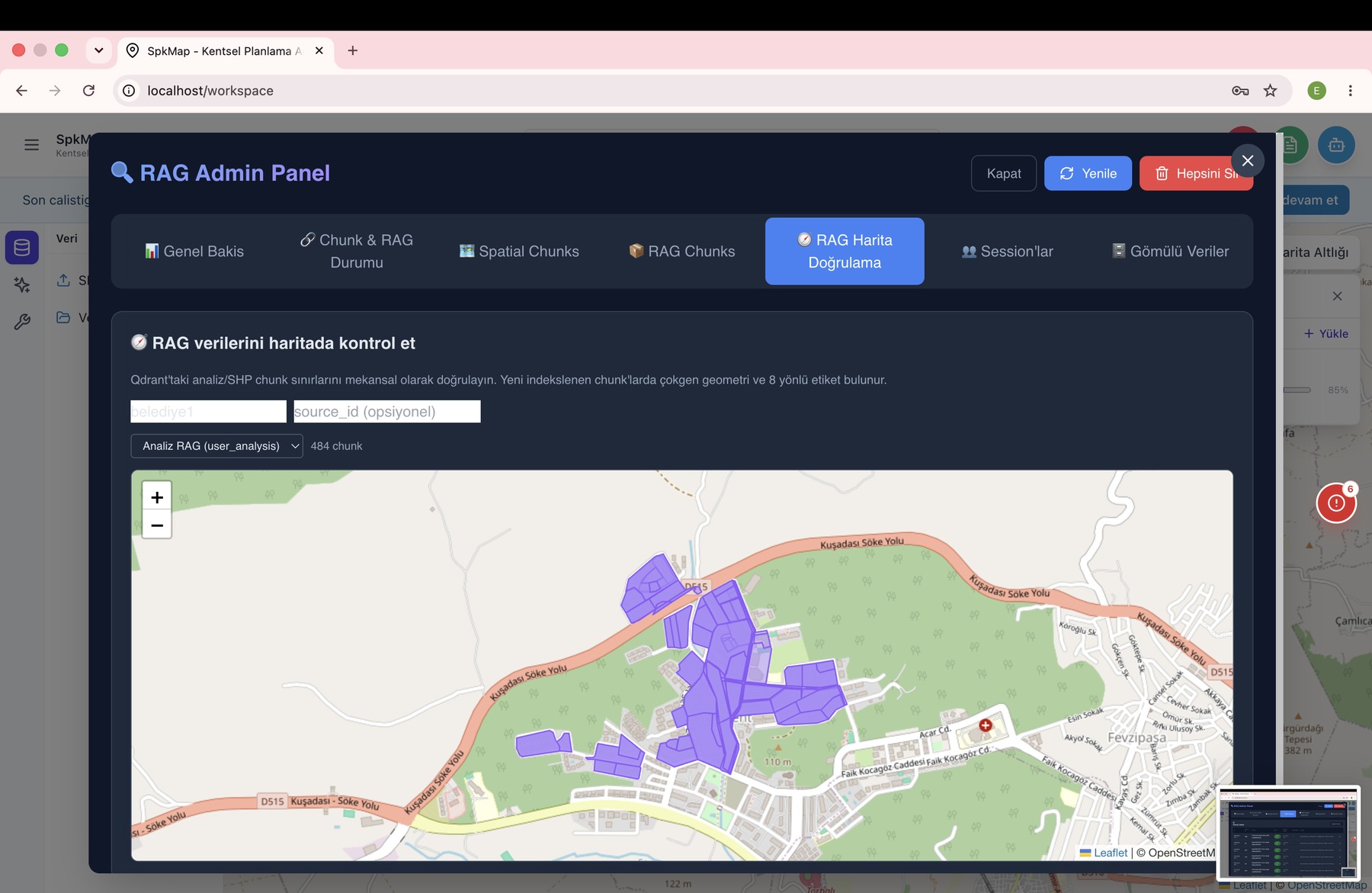This screenshot has height=893, width=1372.
Task: Select the RAG Harita Doğrulama tab
Action: pyautogui.click(x=845, y=252)
